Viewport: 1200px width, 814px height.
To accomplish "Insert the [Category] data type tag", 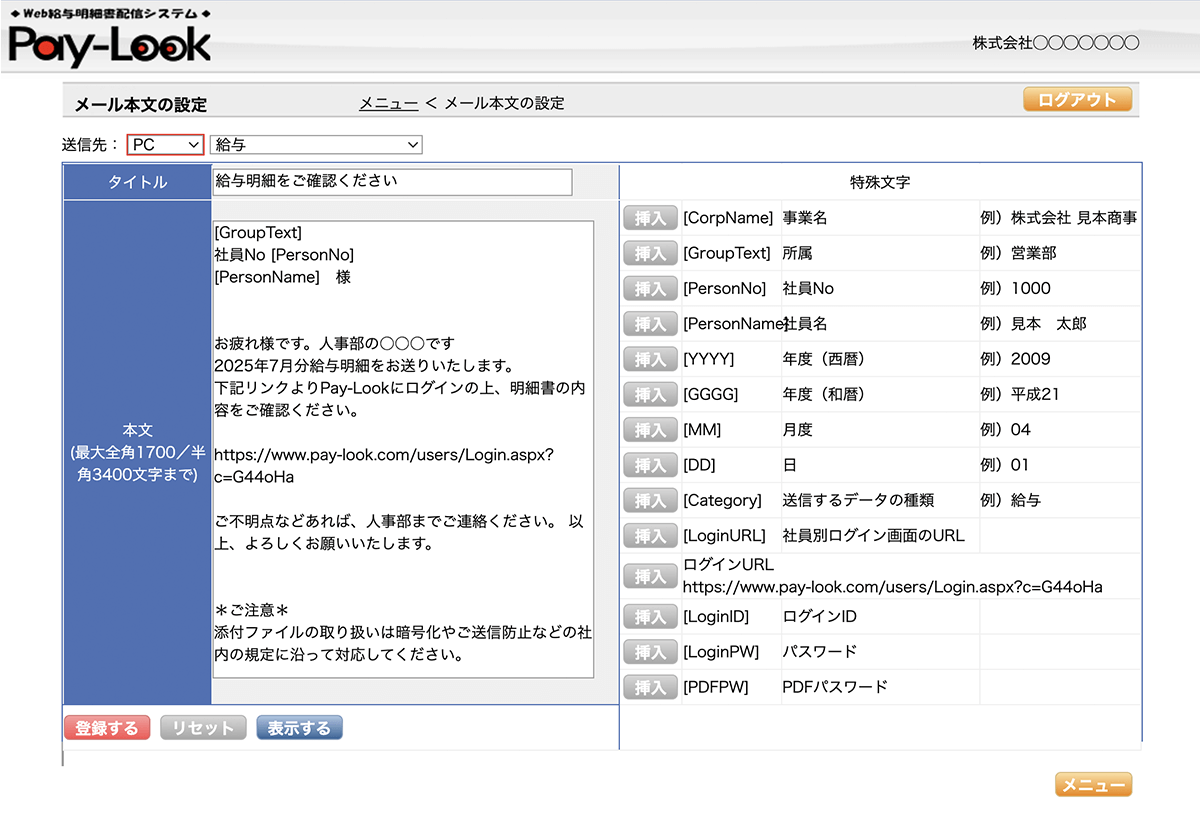I will pos(650,500).
